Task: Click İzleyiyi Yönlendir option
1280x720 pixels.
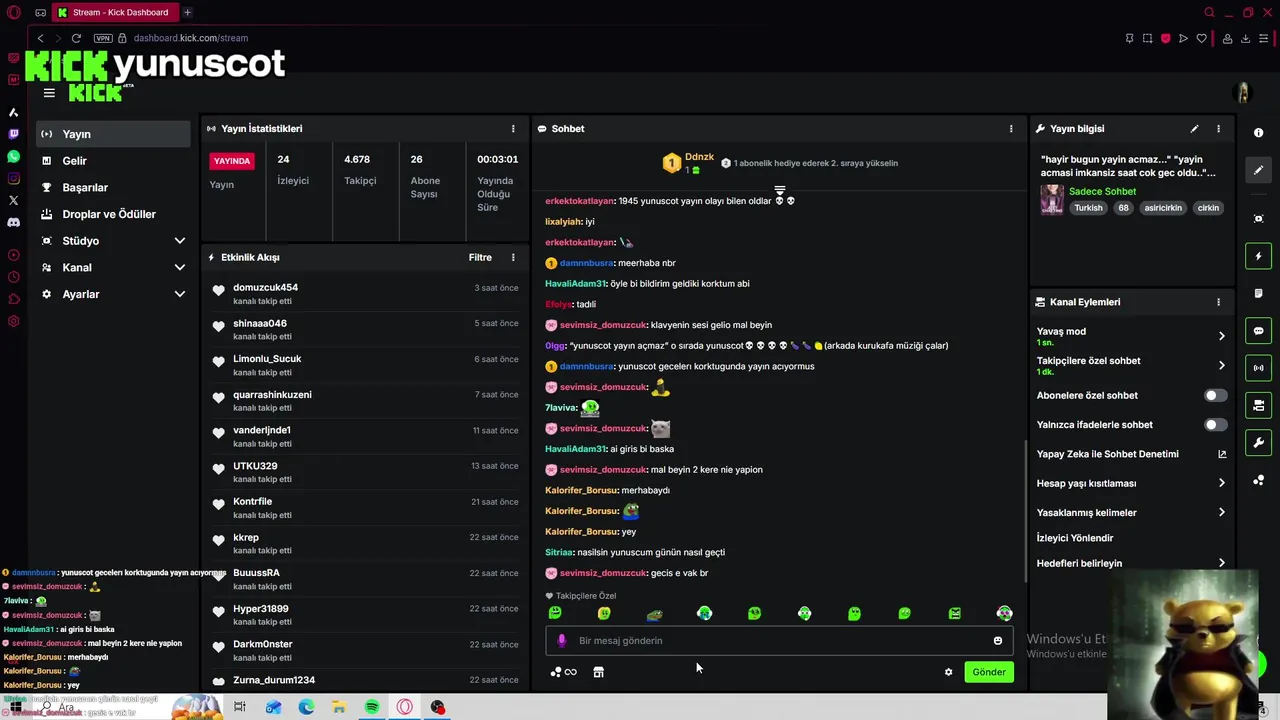Action: [1075, 538]
